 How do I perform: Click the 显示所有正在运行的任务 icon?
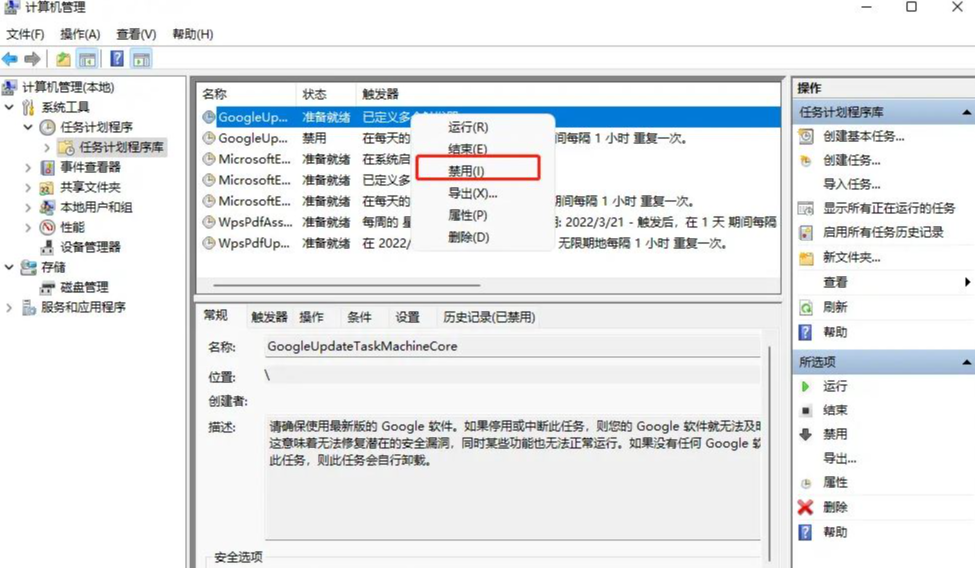(806, 208)
